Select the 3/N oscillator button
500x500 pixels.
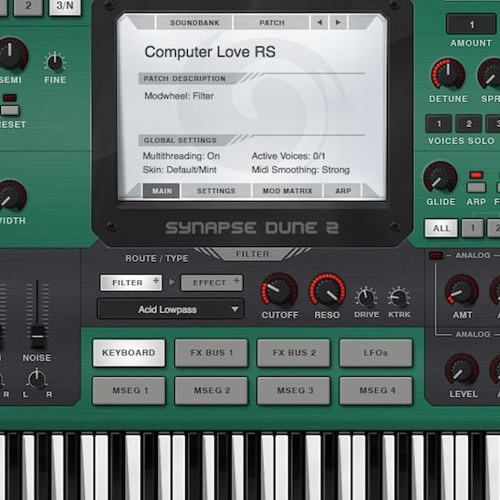click(x=65, y=6)
